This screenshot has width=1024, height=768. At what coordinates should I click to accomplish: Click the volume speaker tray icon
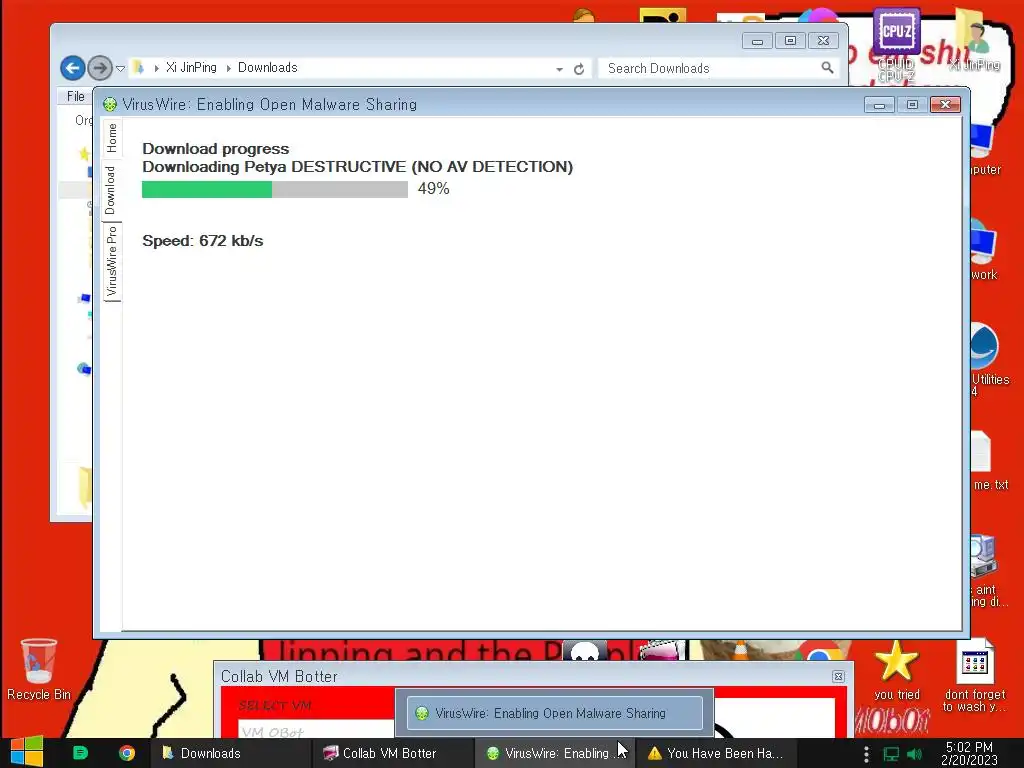point(914,754)
